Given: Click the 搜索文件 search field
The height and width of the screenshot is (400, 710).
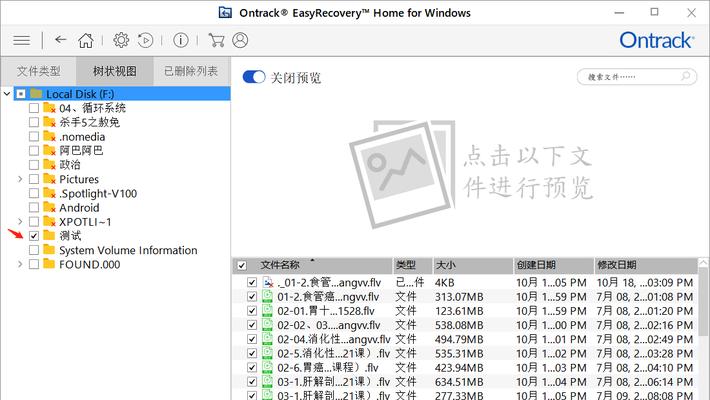Looking at the screenshot, I should [x=637, y=77].
